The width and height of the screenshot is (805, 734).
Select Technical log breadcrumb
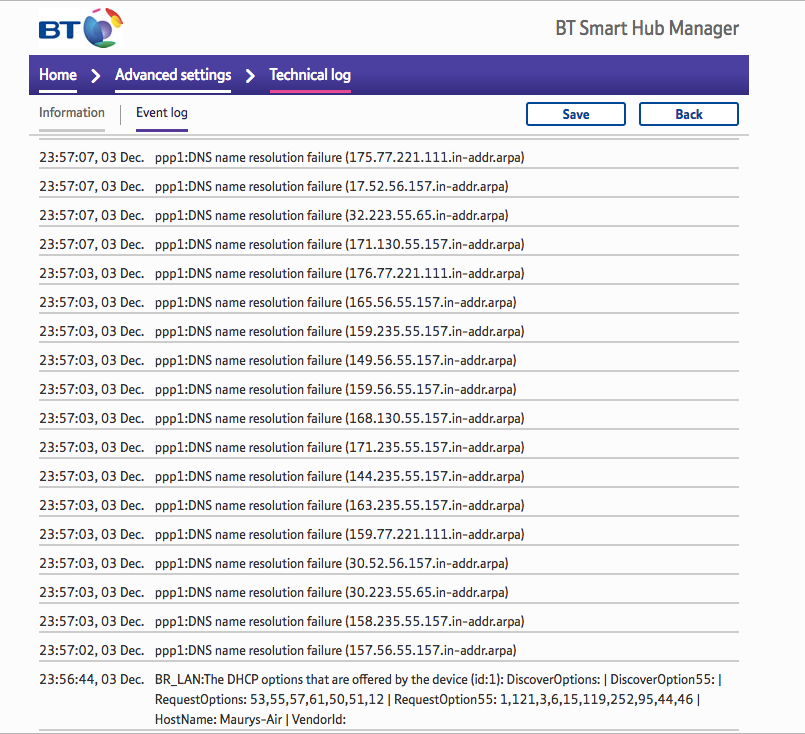click(310, 75)
